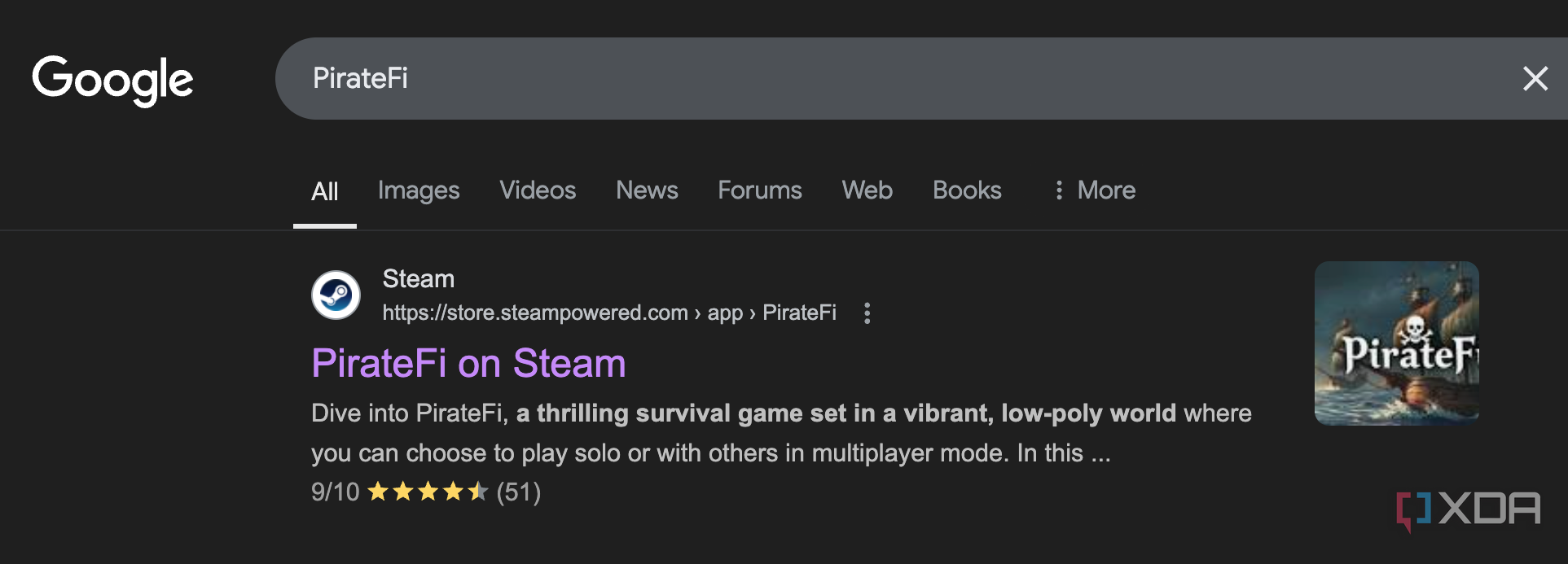
Task: Open the PirateFi on Steam link
Action: (x=468, y=364)
